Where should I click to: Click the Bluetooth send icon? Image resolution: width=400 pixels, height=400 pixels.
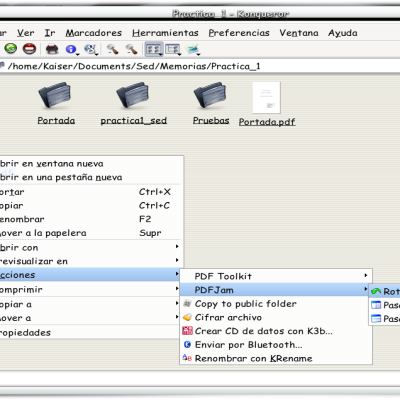[187, 344]
